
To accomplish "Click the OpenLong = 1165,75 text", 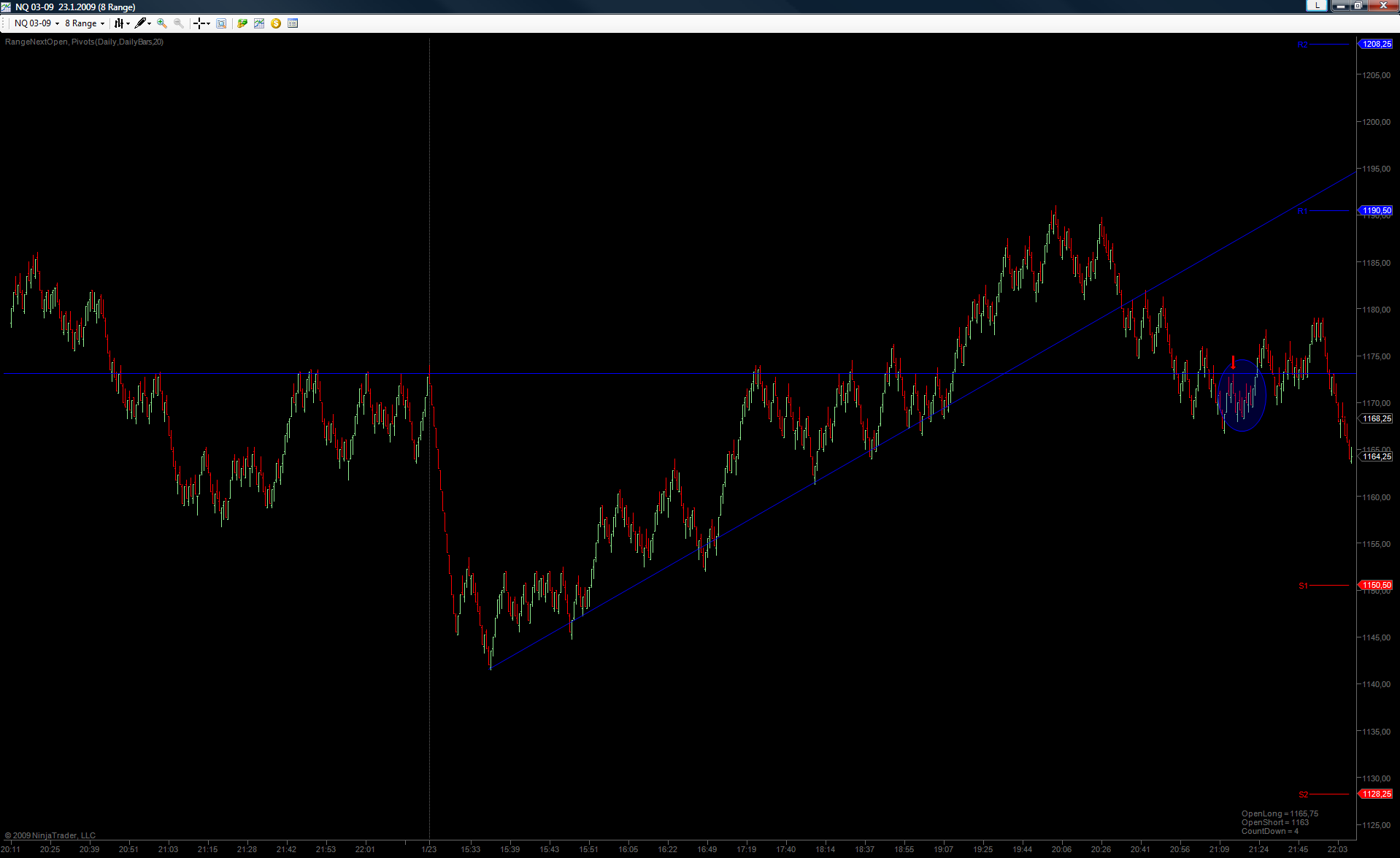I will (1280, 813).
